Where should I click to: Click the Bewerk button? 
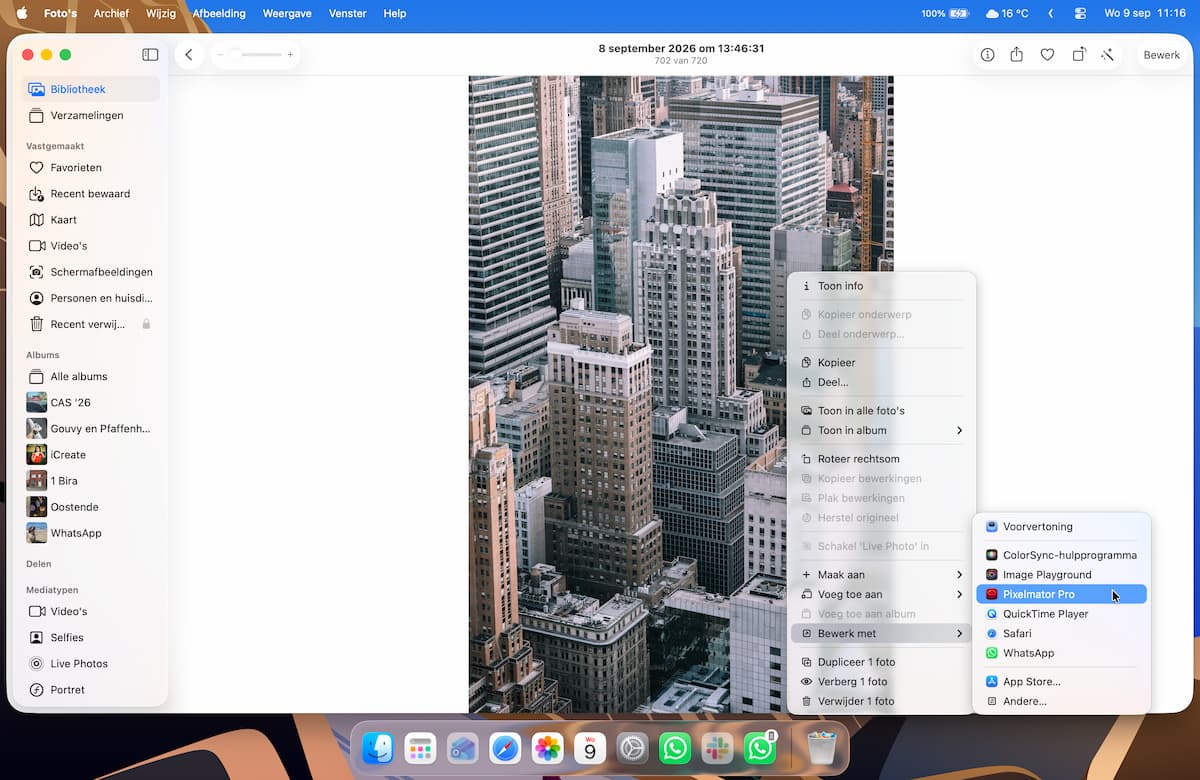click(x=1161, y=55)
